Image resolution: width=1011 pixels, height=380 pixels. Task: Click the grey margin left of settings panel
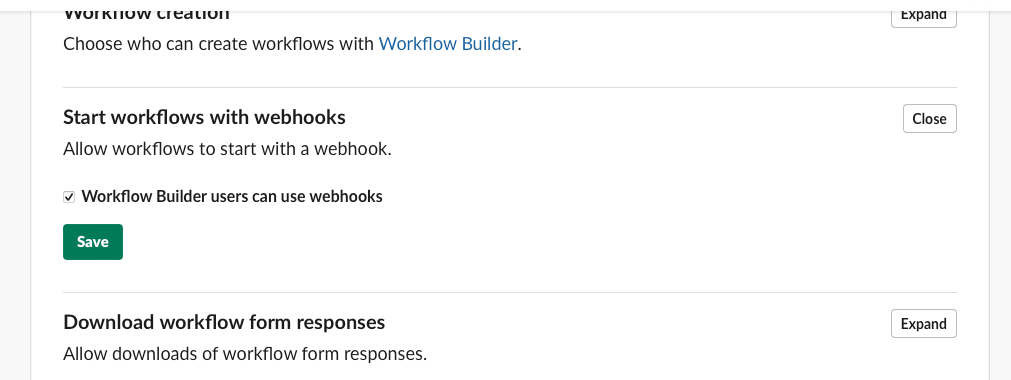point(15,194)
